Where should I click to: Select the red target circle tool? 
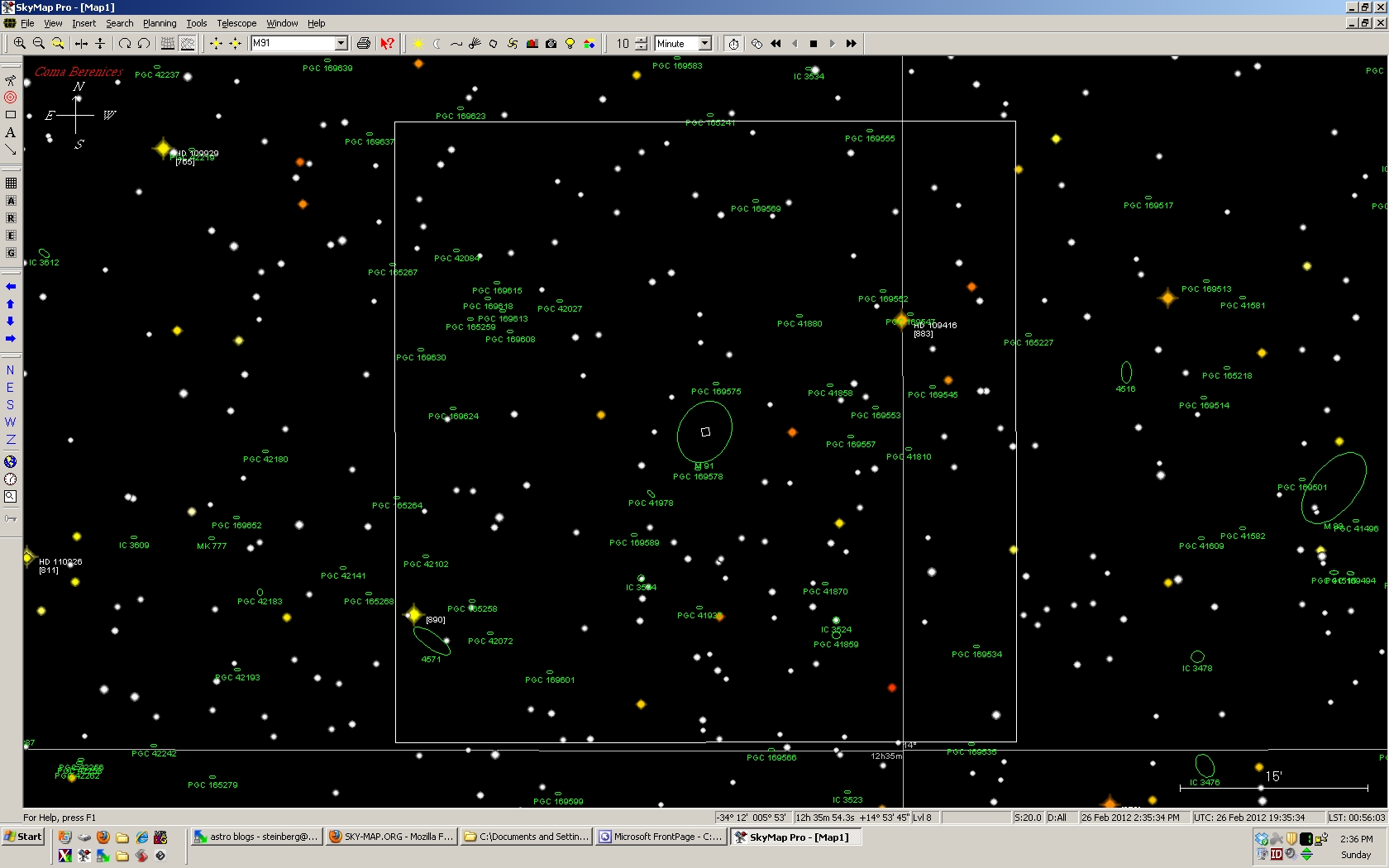pos(11,97)
